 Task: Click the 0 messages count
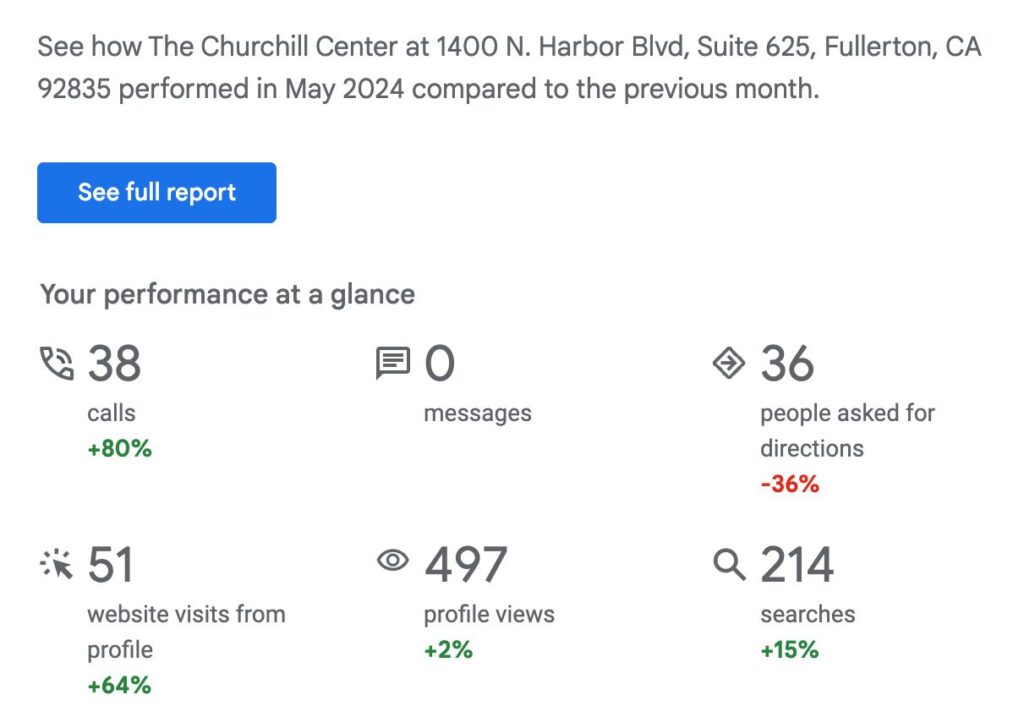[x=440, y=364]
